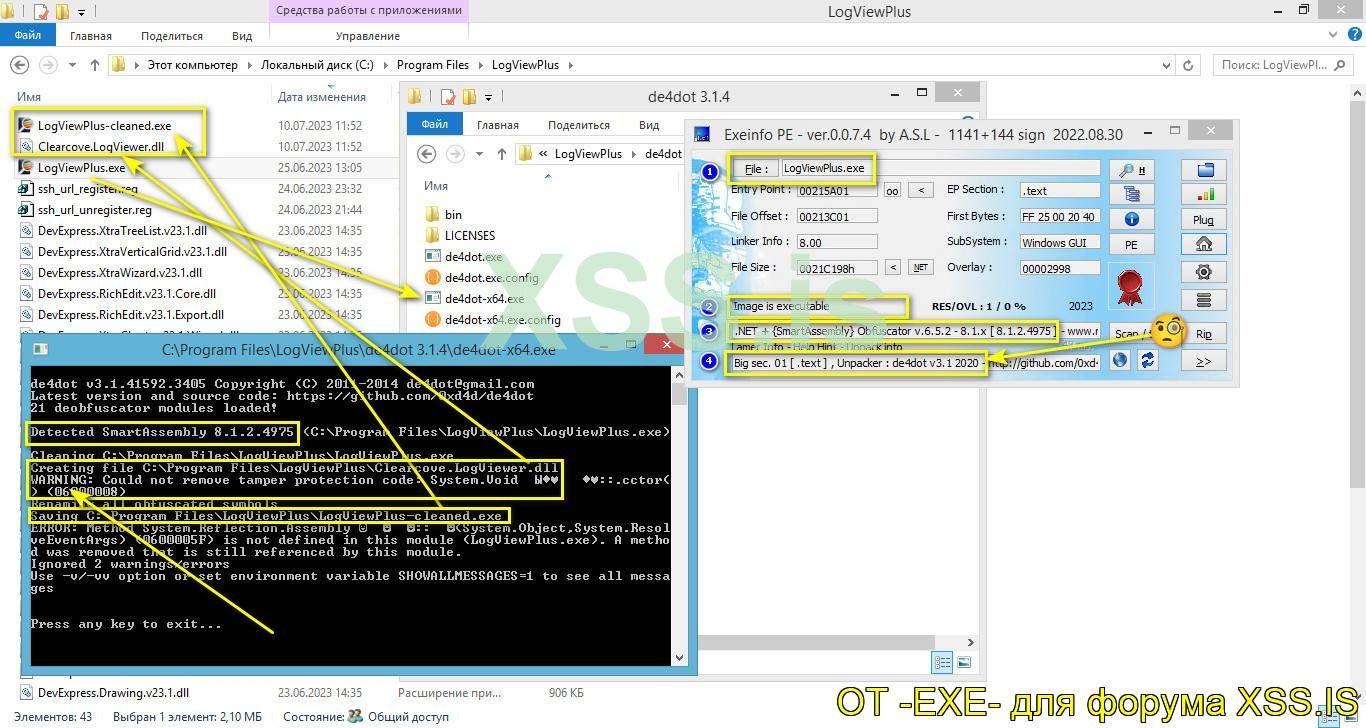This screenshot has width=1366, height=728.
Task: Select the file LogViewPlus.exe in explorer
Action: click(x=81, y=168)
